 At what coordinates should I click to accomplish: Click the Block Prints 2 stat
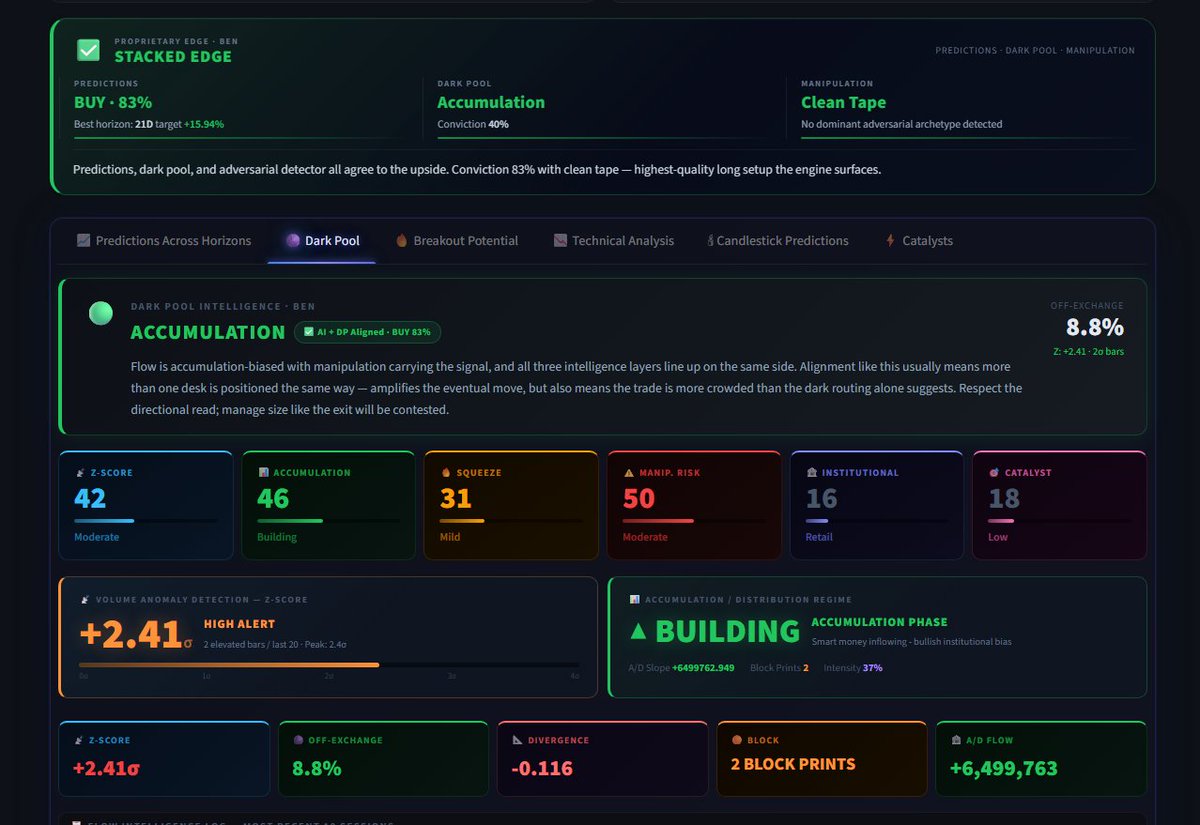779,667
